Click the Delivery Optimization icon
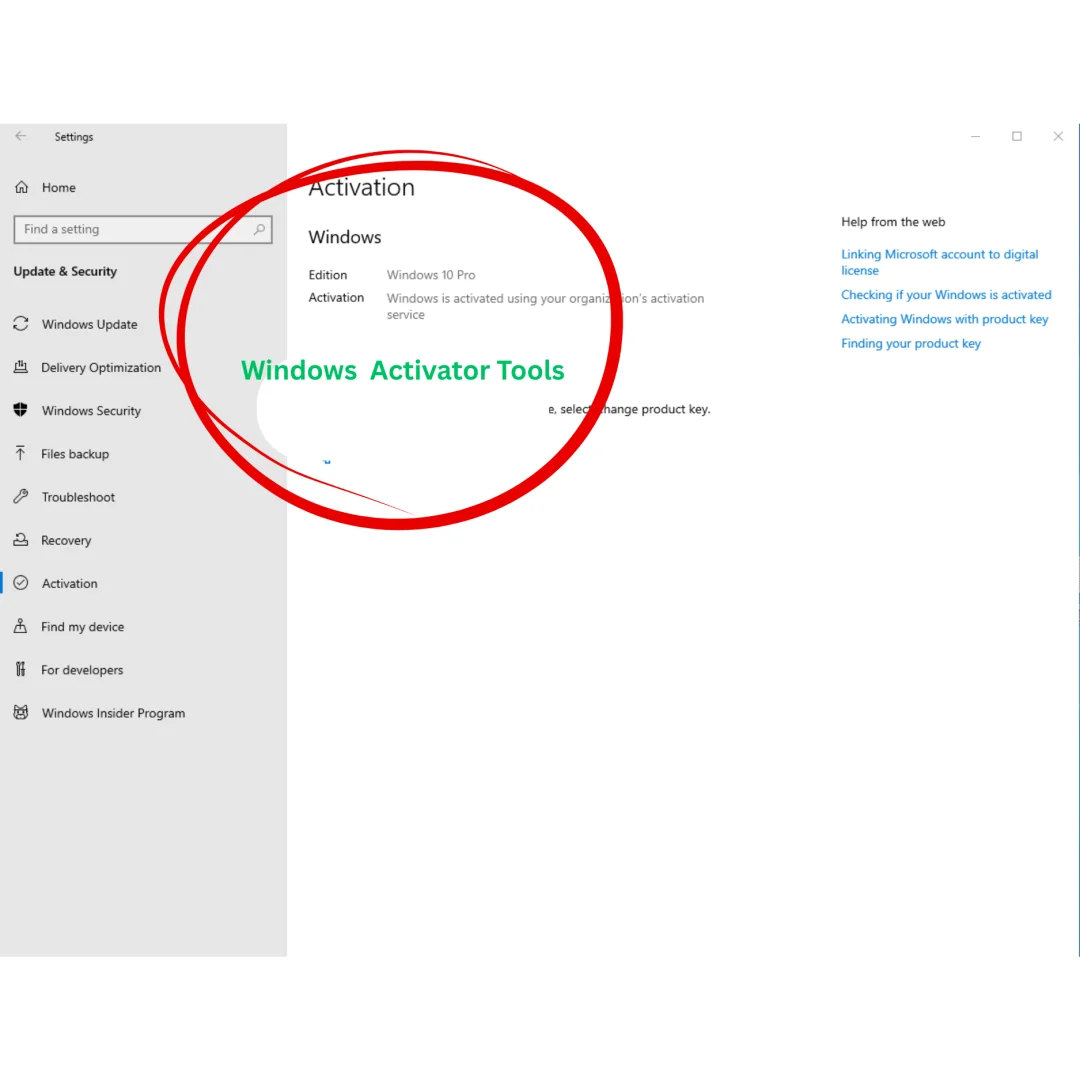The image size is (1080, 1080). coord(20,368)
